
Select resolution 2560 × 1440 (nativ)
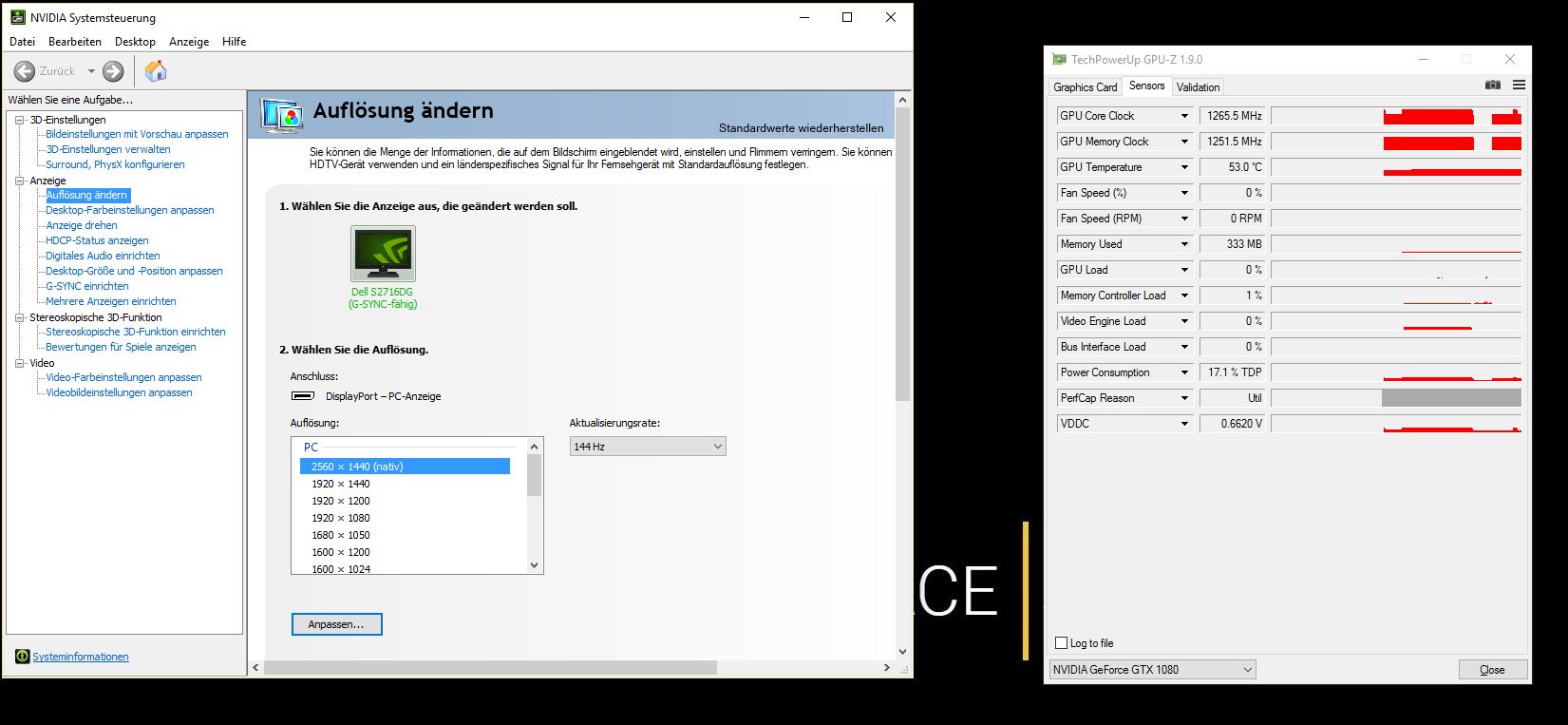pos(405,467)
